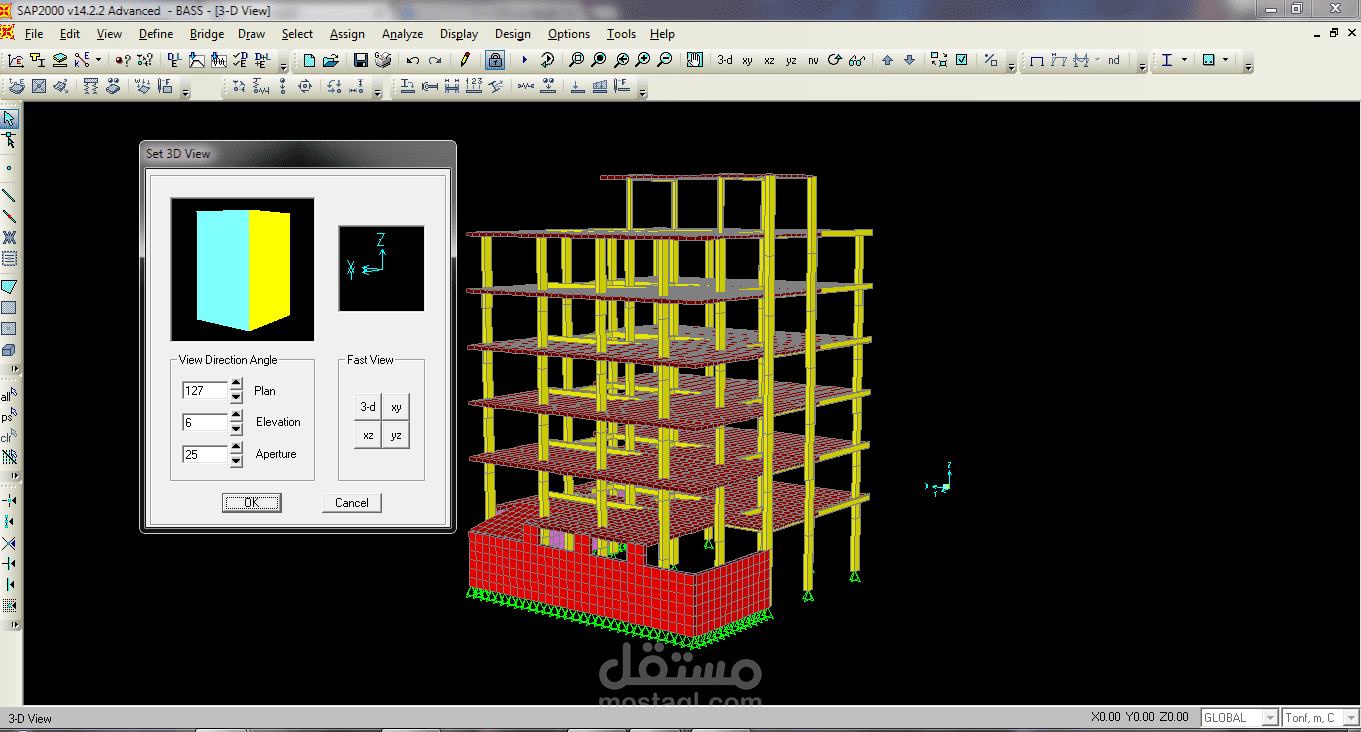Open the Define menu
The image size is (1361, 732).
pos(155,34)
